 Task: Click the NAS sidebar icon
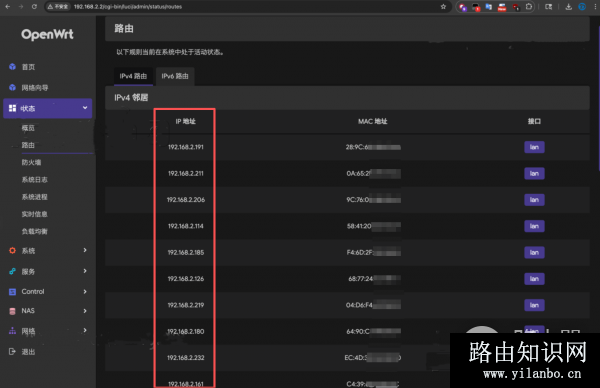pos(12,311)
